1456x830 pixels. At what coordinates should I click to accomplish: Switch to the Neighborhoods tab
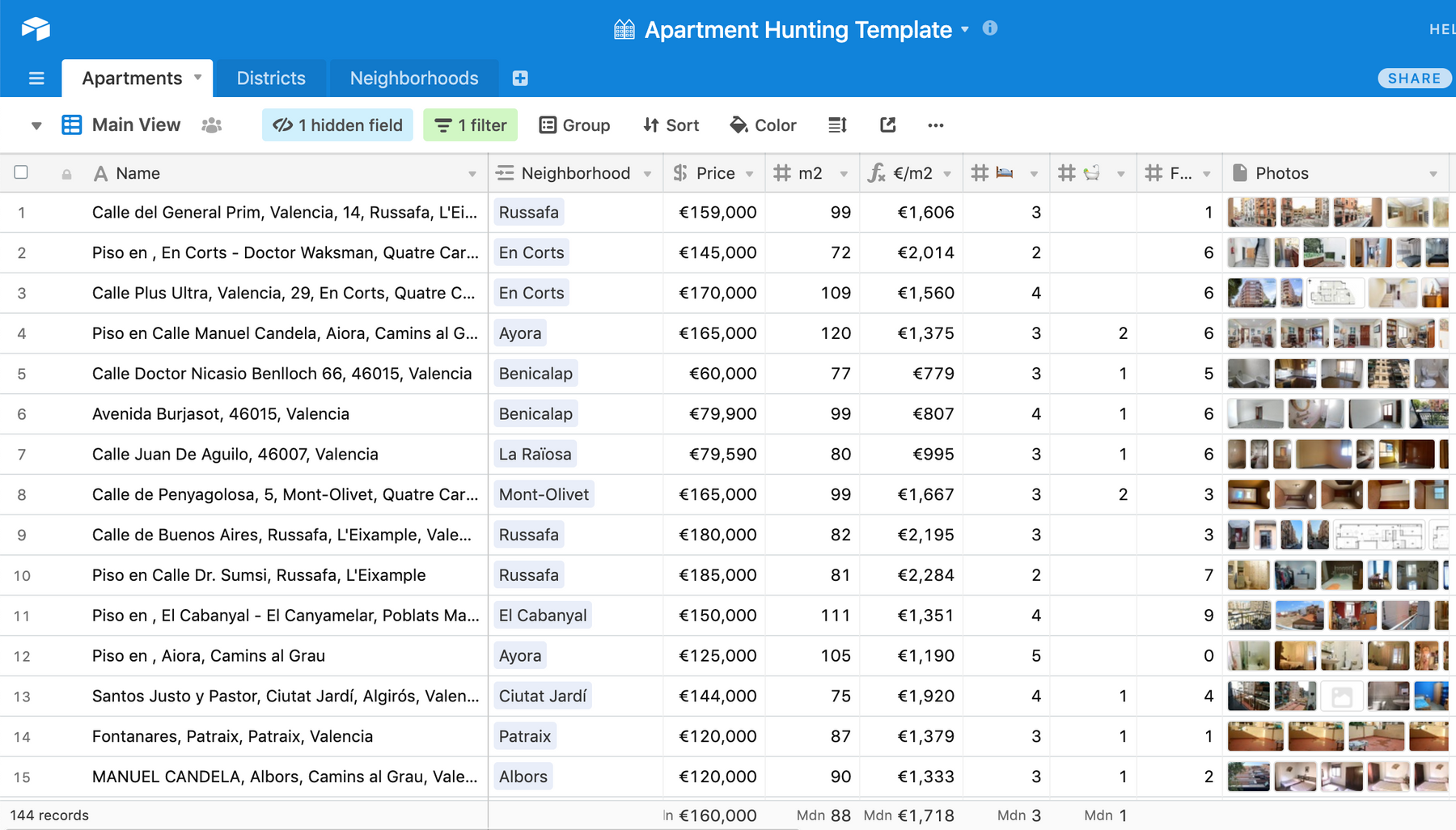[414, 78]
